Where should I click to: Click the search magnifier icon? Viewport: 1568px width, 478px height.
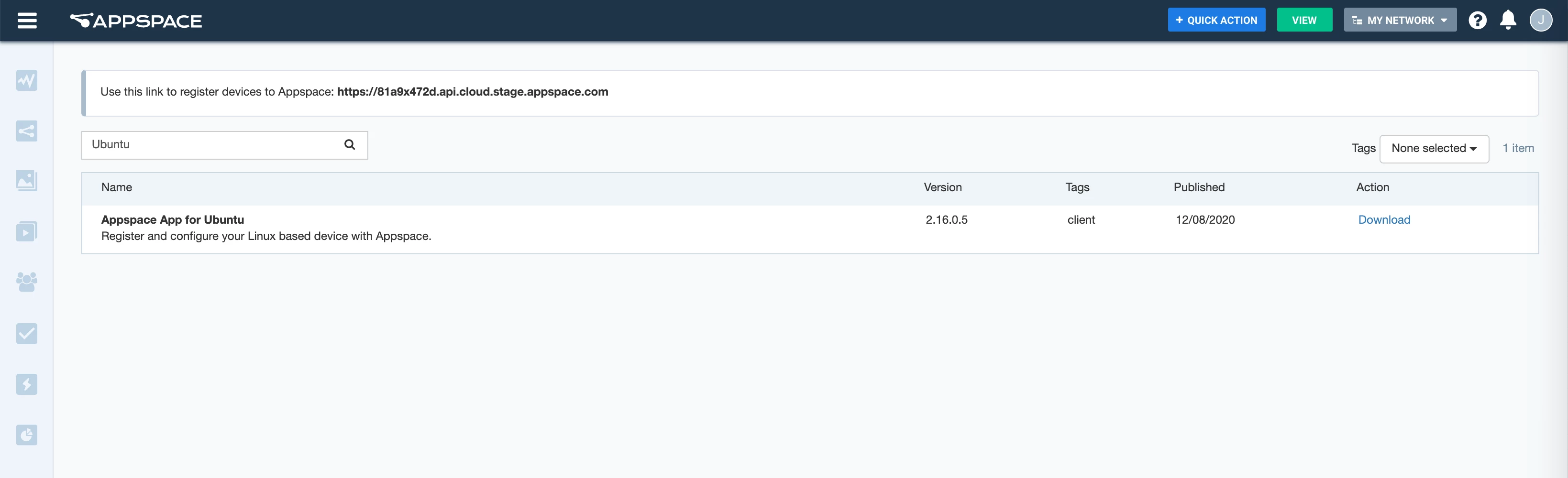pyautogui.click(x=350, y=145)
